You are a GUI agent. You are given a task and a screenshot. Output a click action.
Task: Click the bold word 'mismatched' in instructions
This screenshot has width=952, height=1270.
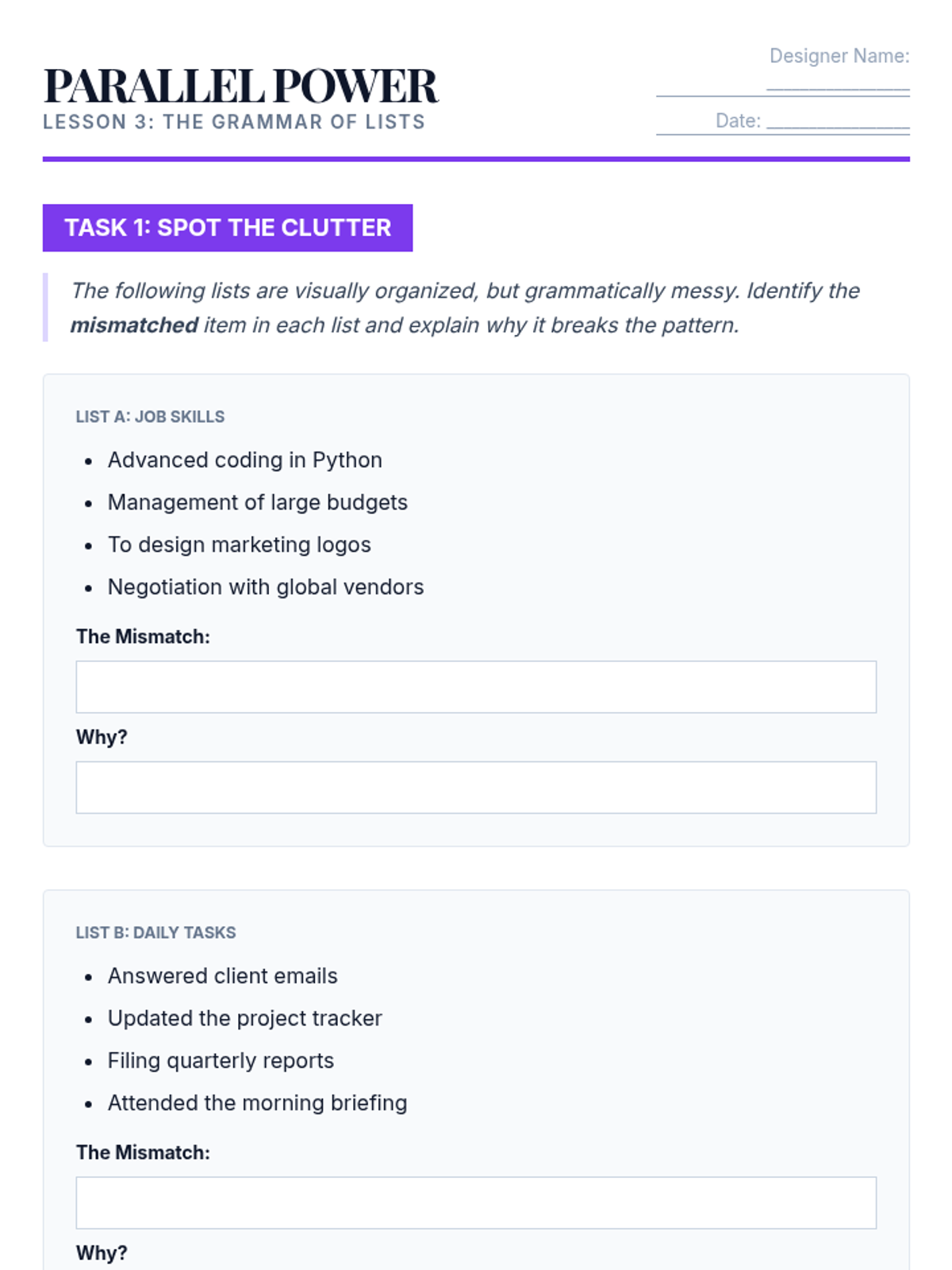pyautogui.click(x=134, y=325)
